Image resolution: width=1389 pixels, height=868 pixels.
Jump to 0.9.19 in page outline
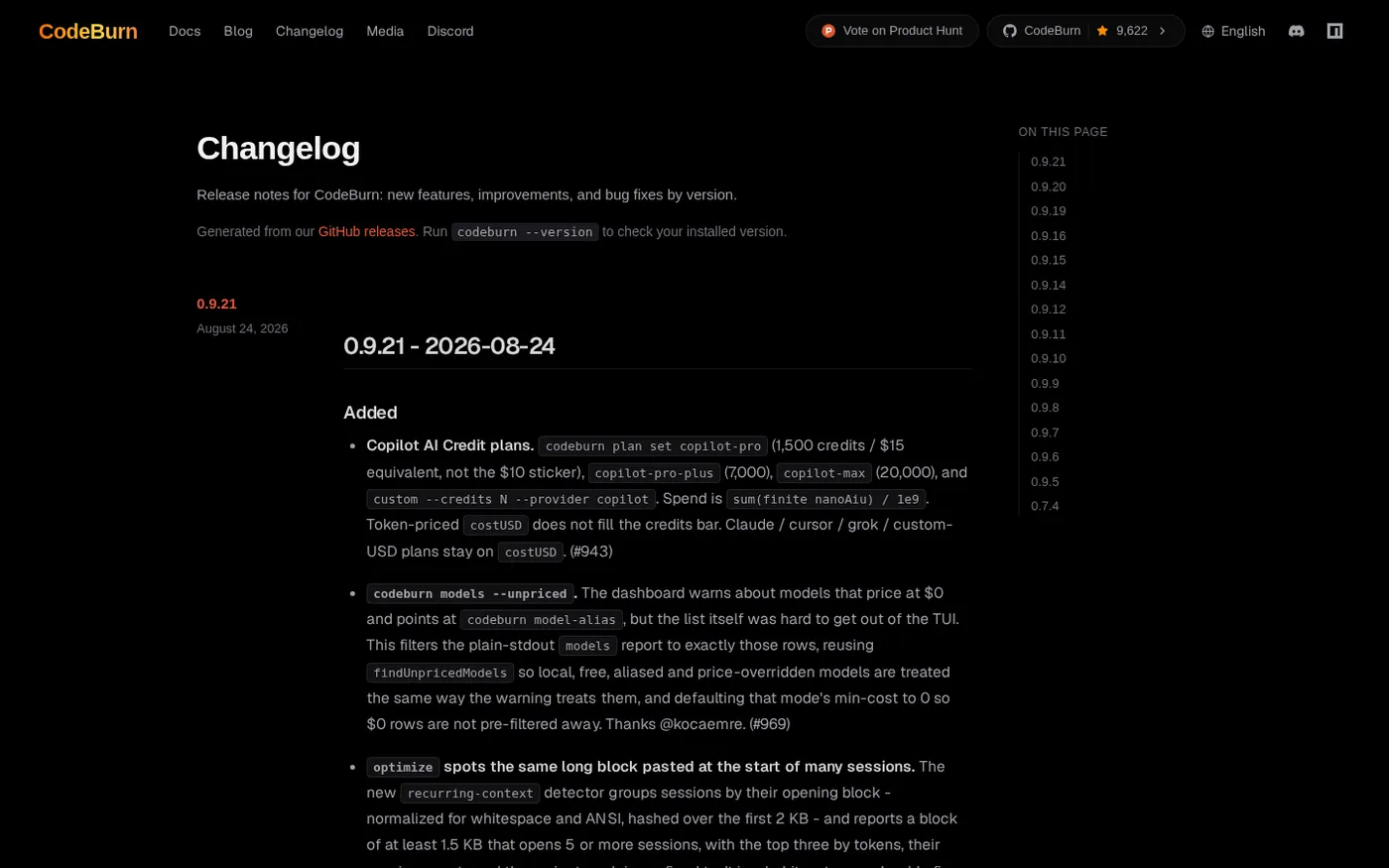coord(1048,210)
